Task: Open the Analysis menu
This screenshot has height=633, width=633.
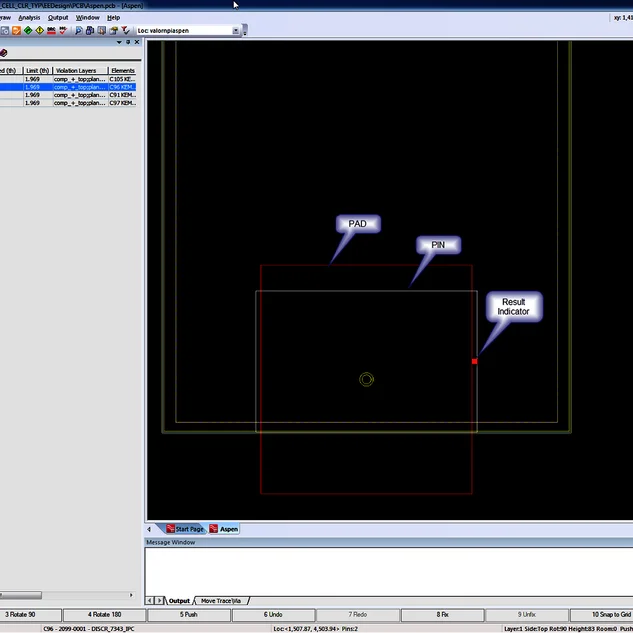Action: pos(29,18)
